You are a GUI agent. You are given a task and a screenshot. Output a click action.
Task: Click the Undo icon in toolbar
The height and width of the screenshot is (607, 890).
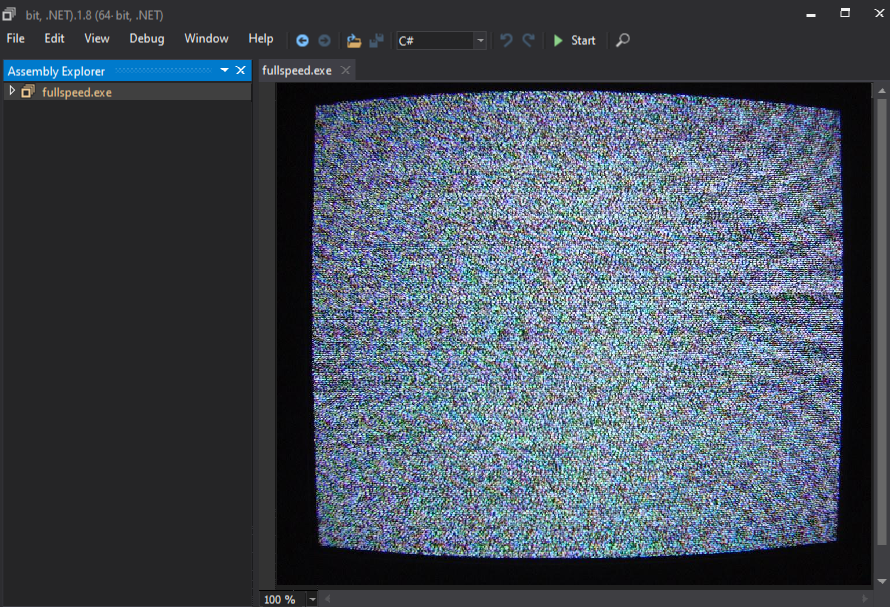click(x=506, y=40)
